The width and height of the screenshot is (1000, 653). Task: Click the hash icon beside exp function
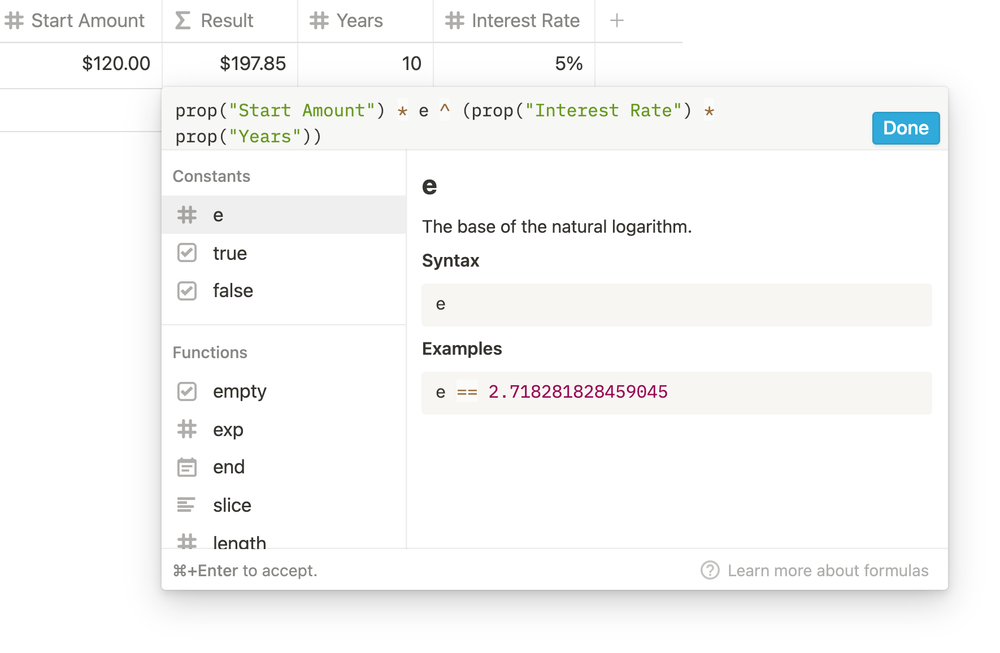187,430
